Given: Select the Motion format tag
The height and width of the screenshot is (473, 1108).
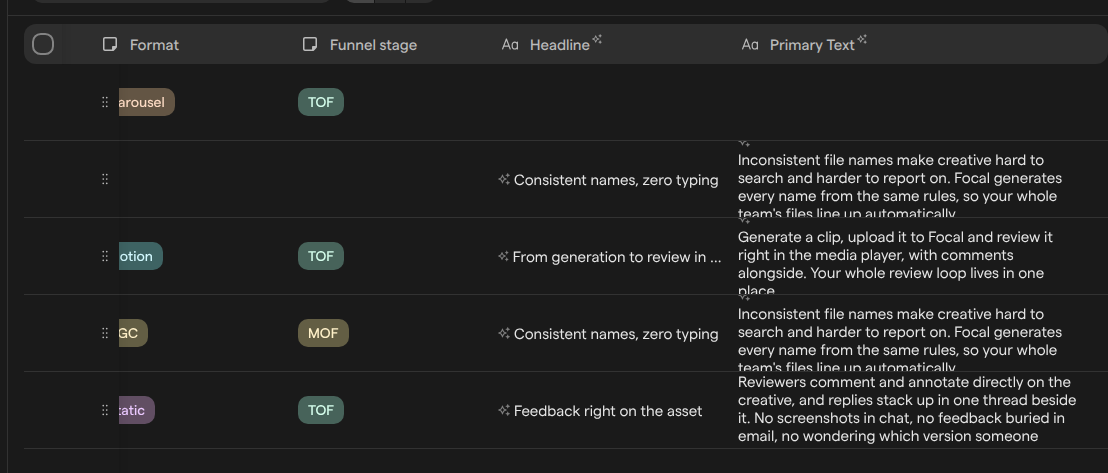Looking at the screenshot, I should click(x=141, y=257).
